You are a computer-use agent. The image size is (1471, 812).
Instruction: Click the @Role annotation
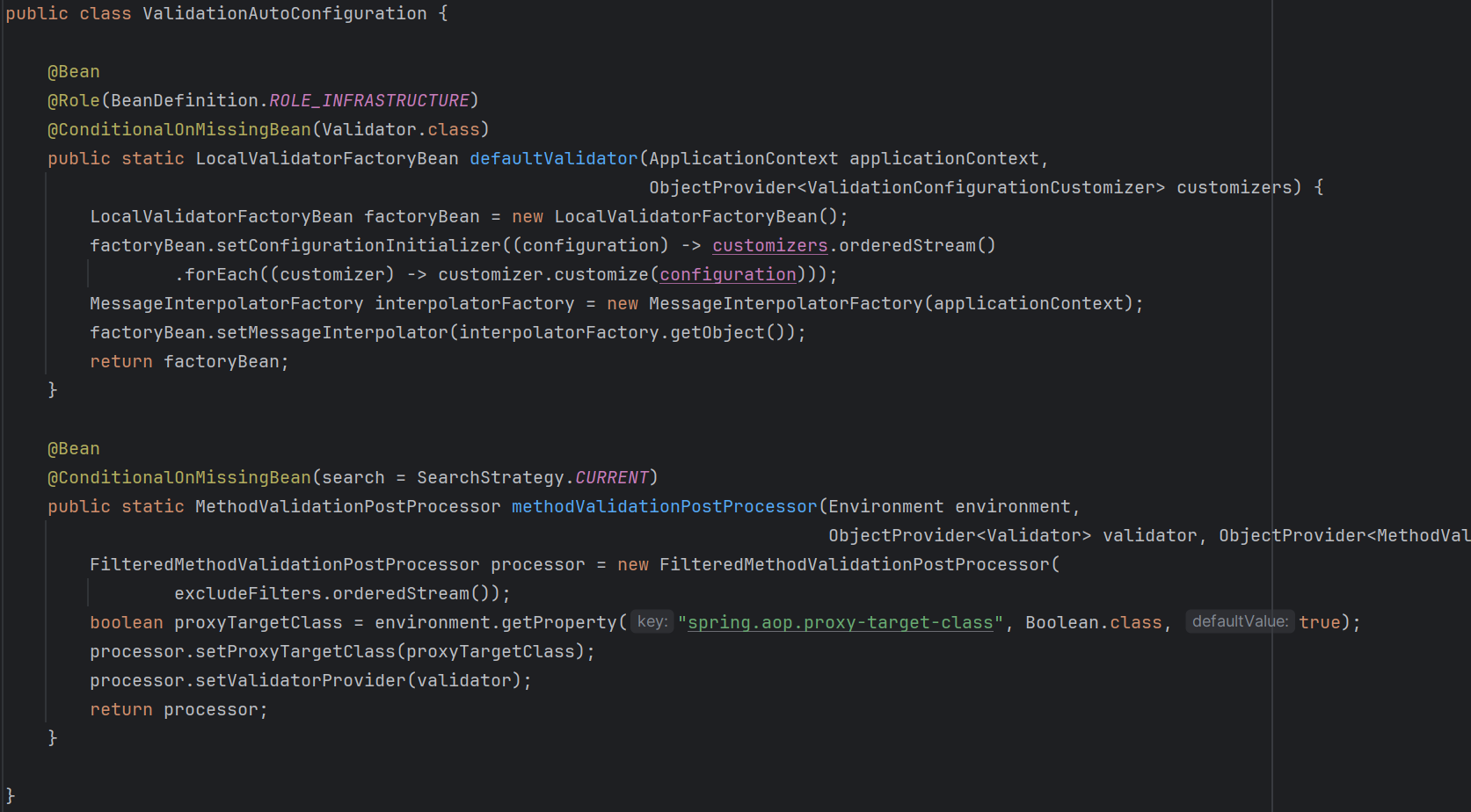[x=74, y=100]
